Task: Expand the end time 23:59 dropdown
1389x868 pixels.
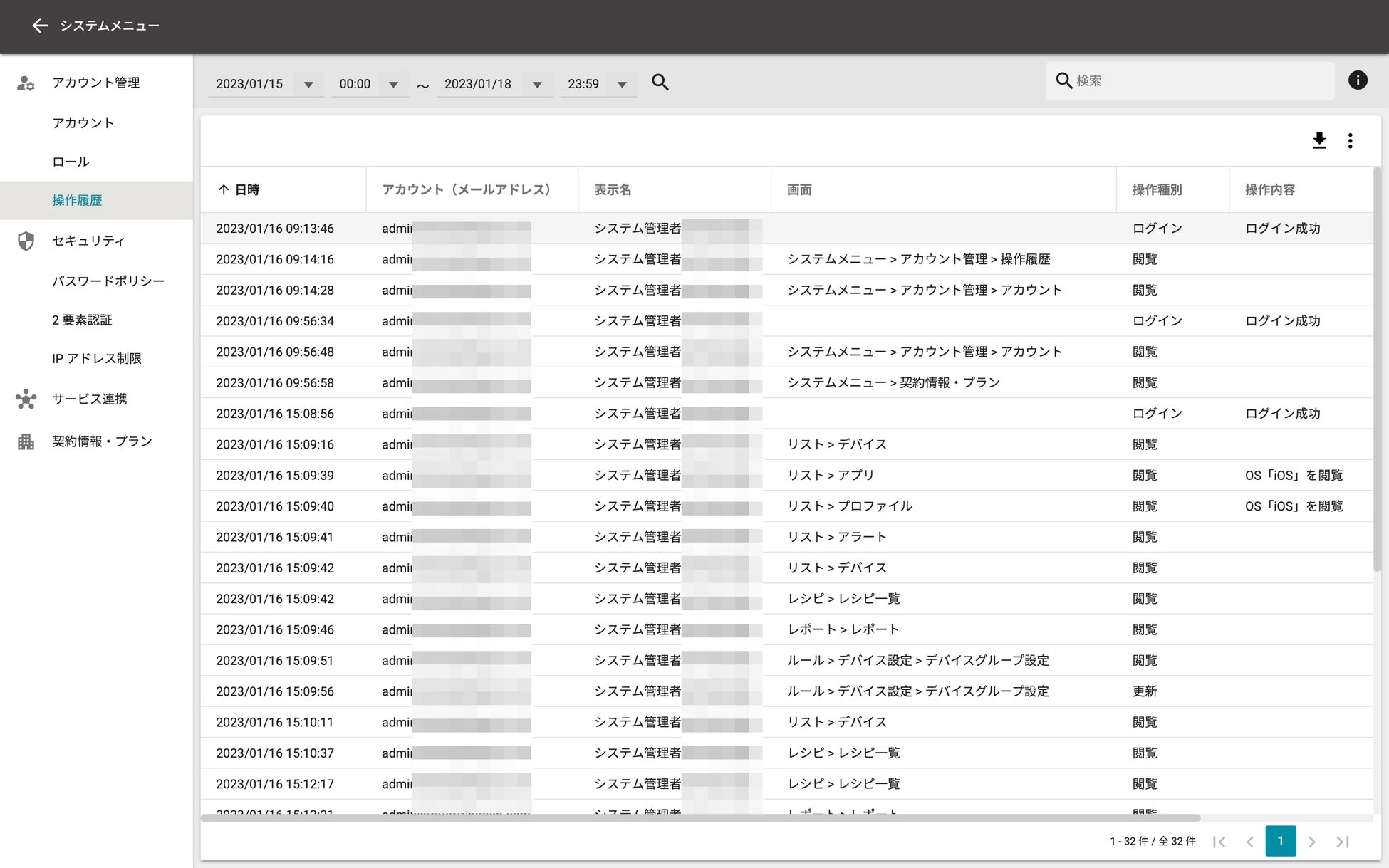Action: point(622,84)
